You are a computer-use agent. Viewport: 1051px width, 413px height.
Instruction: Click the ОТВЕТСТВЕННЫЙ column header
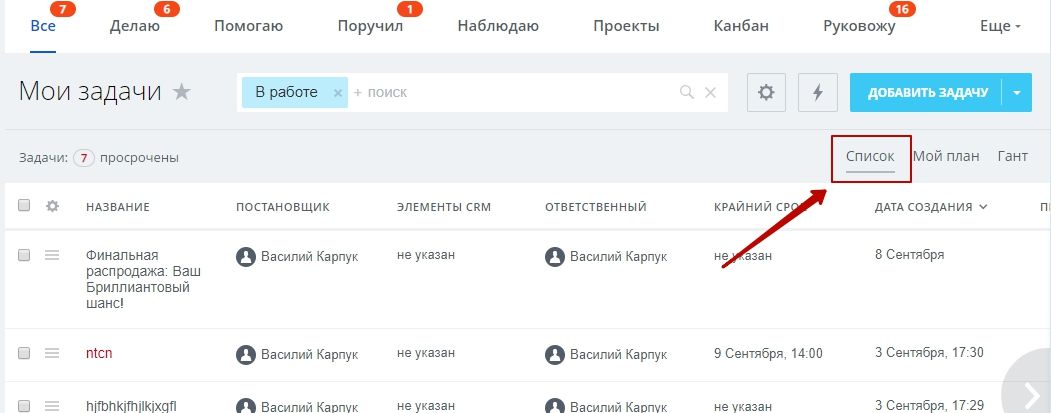[596, 207]
